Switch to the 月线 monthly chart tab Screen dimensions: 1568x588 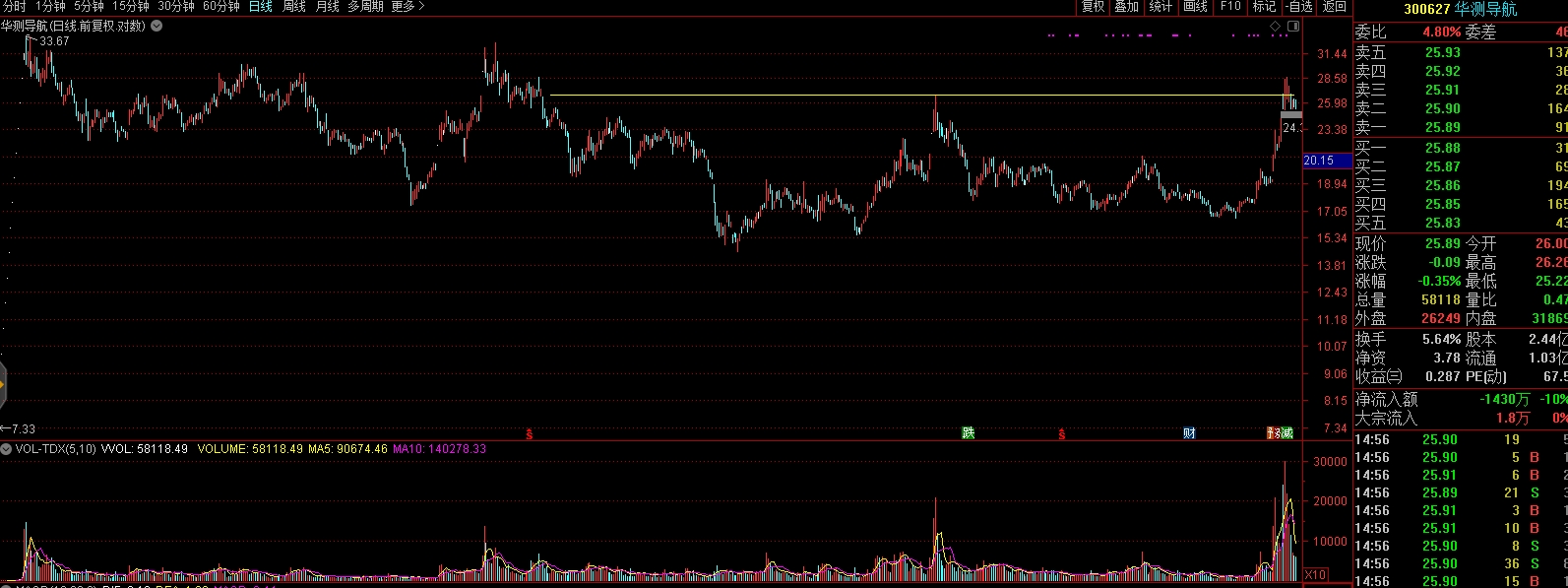point(328,7)
